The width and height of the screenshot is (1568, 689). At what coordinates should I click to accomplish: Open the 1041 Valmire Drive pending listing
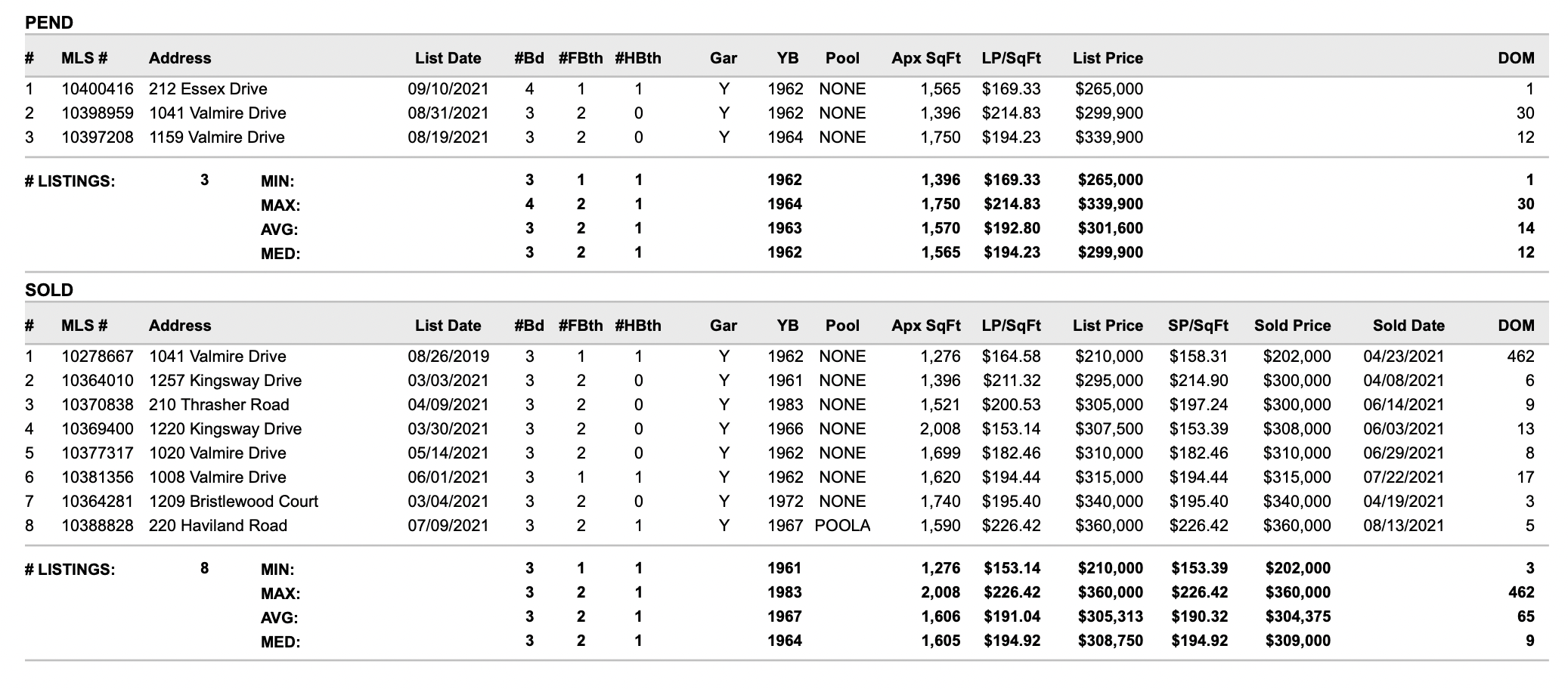[x=218, y=113]
